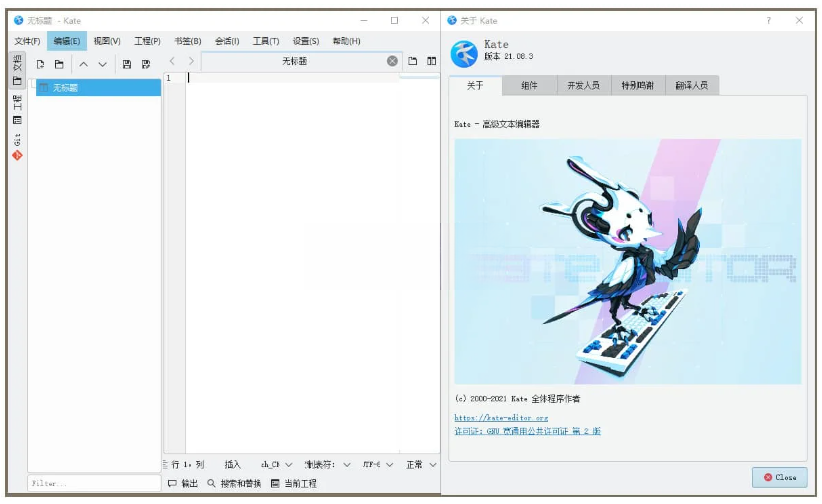The width and height of the screenshot is (822, 504).
Task: Click the new tab icon beside tab bar
Action: tap(413, 61)
